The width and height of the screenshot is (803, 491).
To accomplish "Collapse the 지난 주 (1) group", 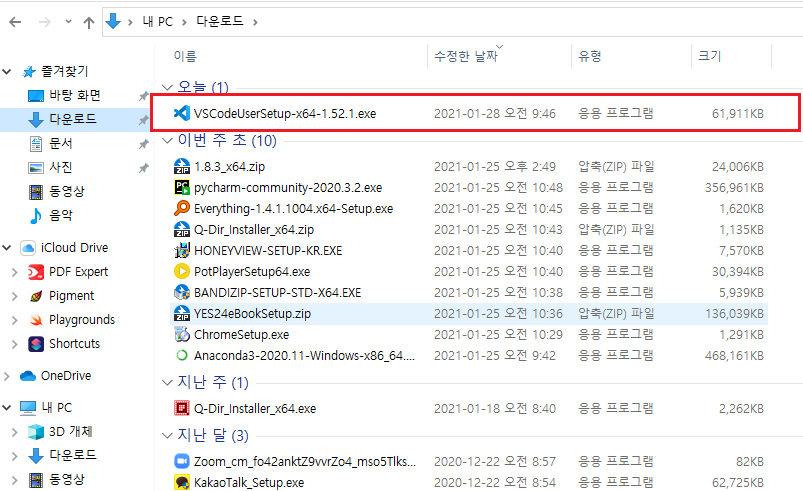I will tap(167, 382).
